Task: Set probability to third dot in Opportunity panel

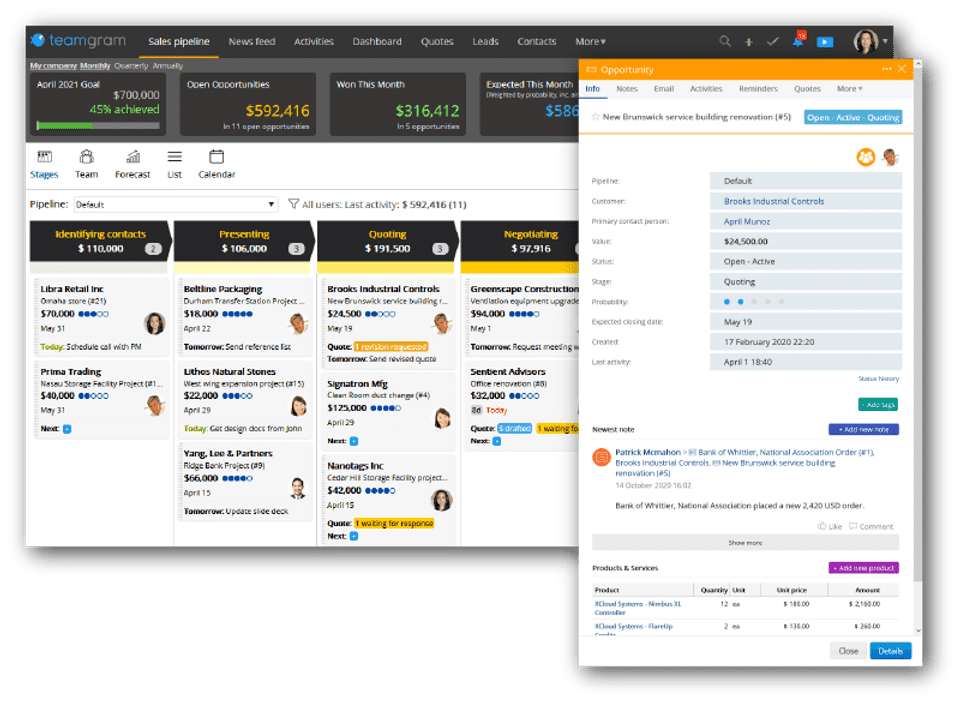Action: [x=754, y=302]
